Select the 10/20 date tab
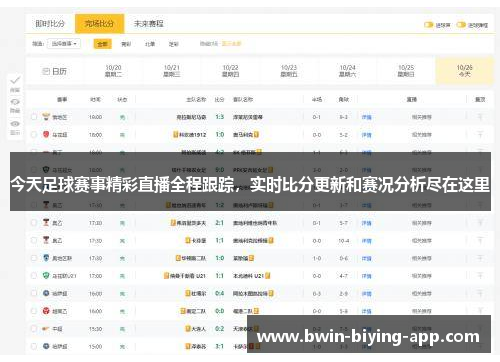 coord(113,71)
